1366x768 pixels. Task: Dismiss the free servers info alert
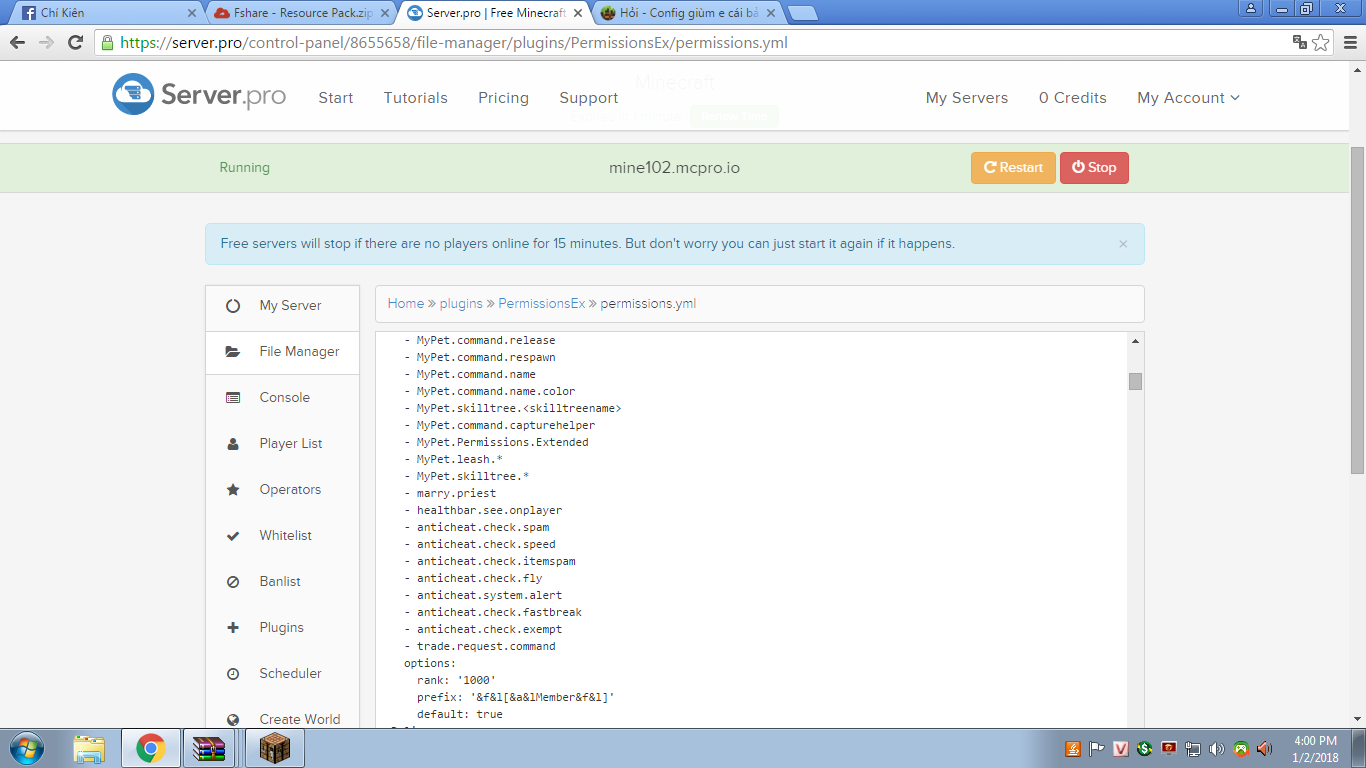coord(1123,244)
